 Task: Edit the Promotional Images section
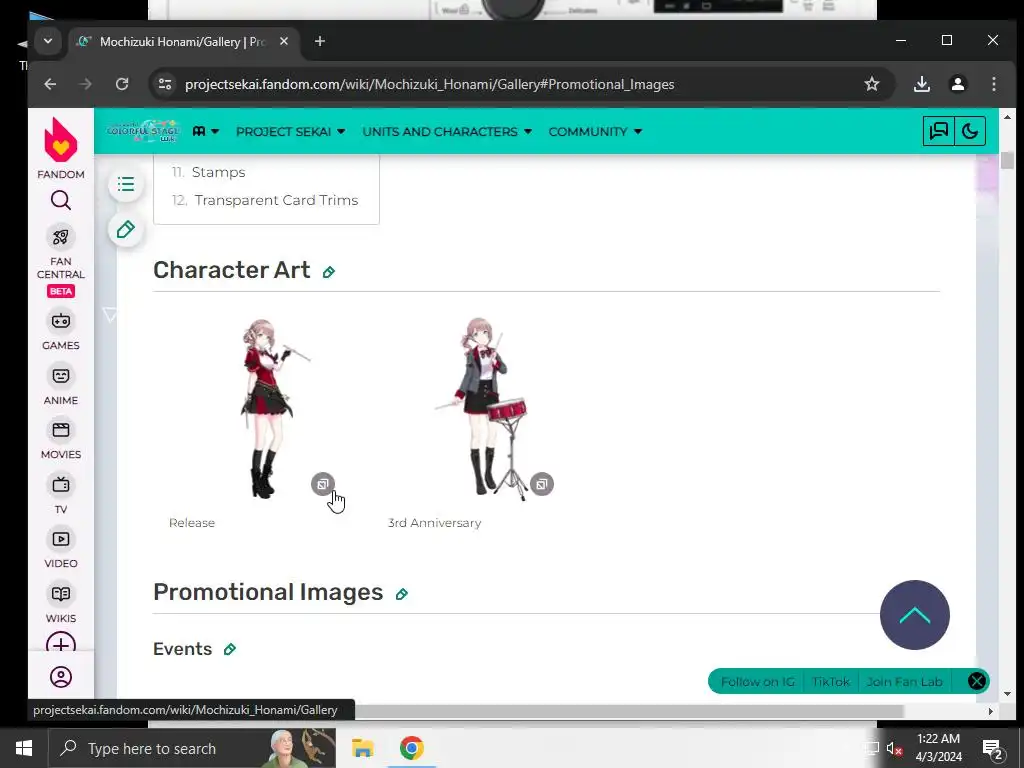pyautogui.click(x=402, y=594)
